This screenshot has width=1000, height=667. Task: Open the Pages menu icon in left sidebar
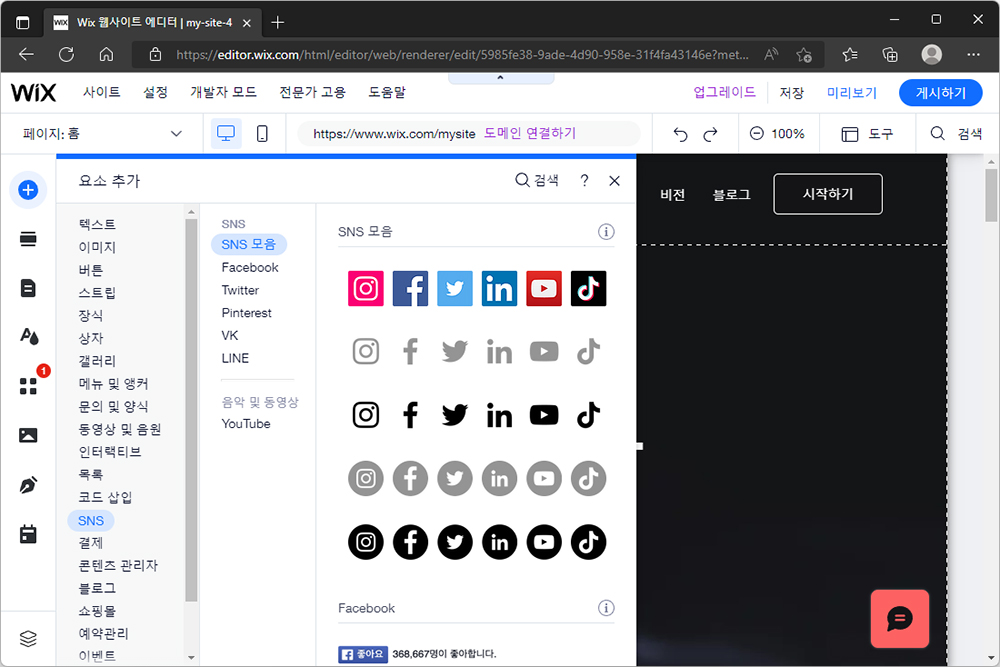[28, 288]
